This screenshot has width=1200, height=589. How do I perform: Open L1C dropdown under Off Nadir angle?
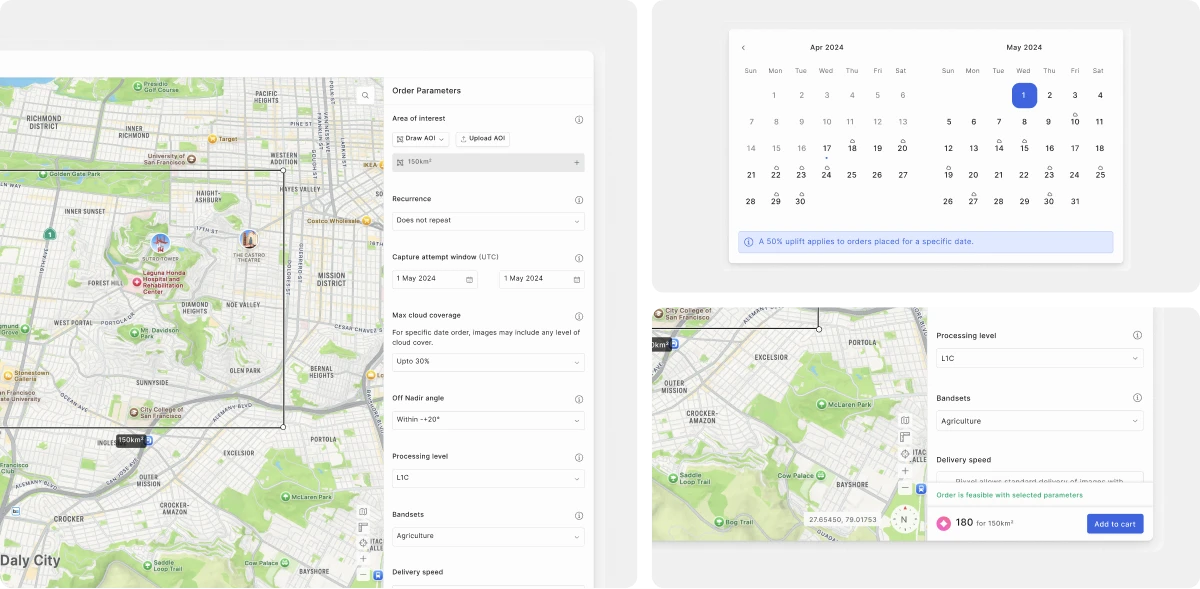pyautogui.click(x=488, y=478)
